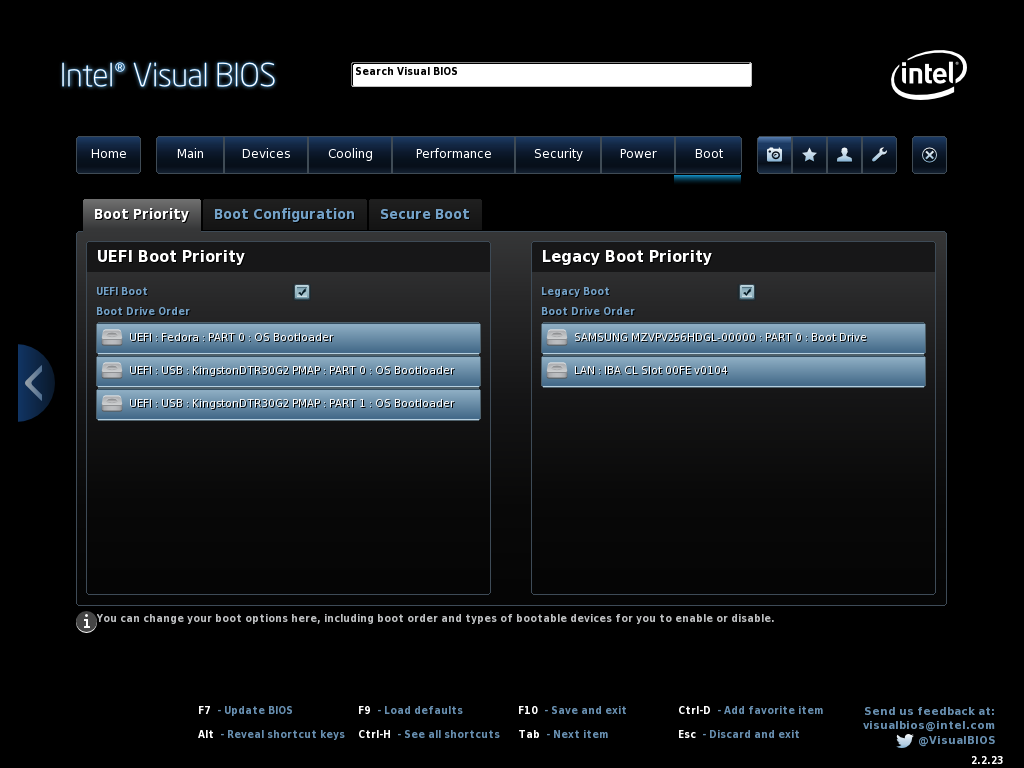Click the Search Visual BIOS field
The width and height of the screenshot is (1024, 768).
click(551, 75)
